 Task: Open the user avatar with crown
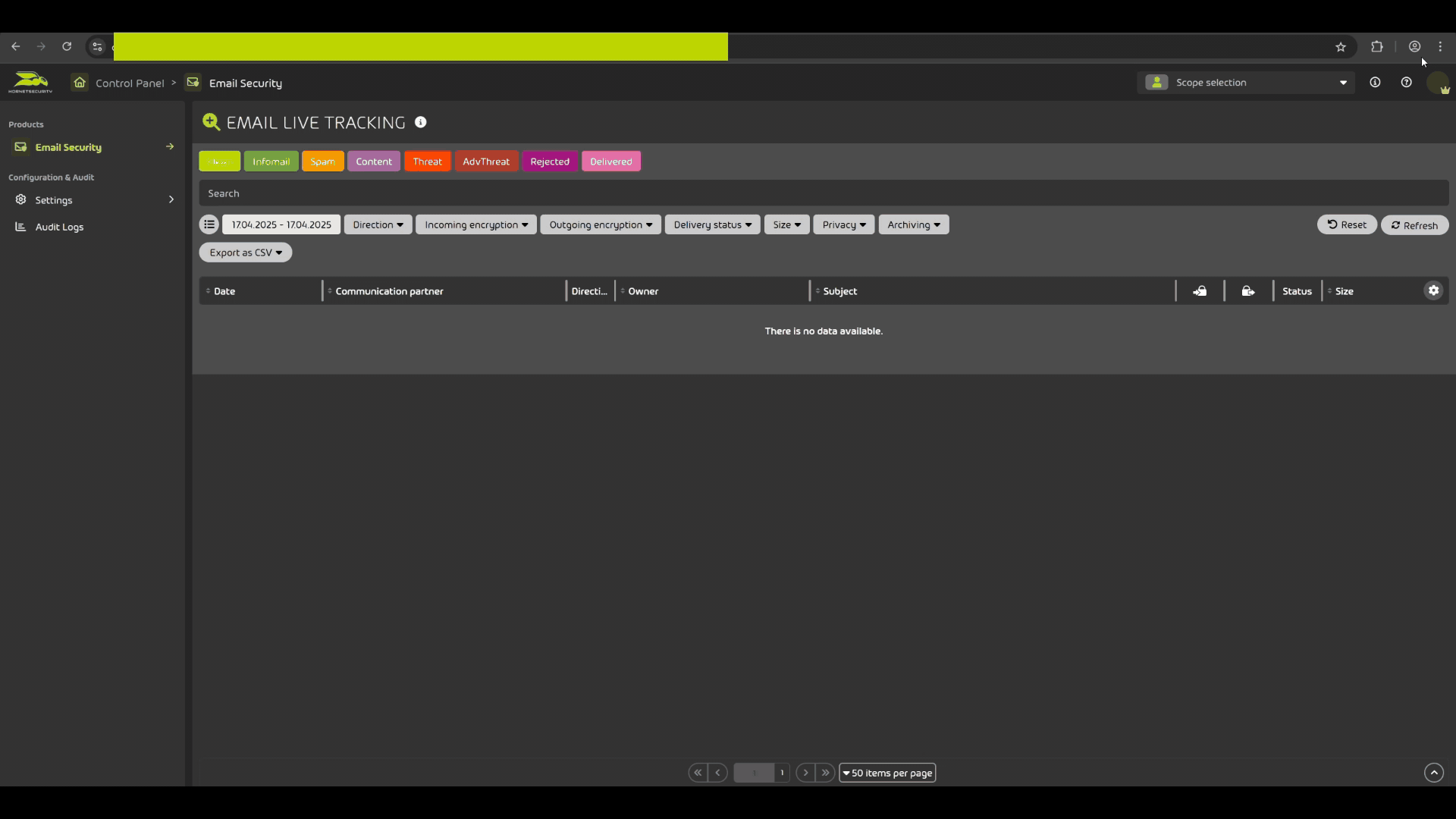coord(1438,83)
